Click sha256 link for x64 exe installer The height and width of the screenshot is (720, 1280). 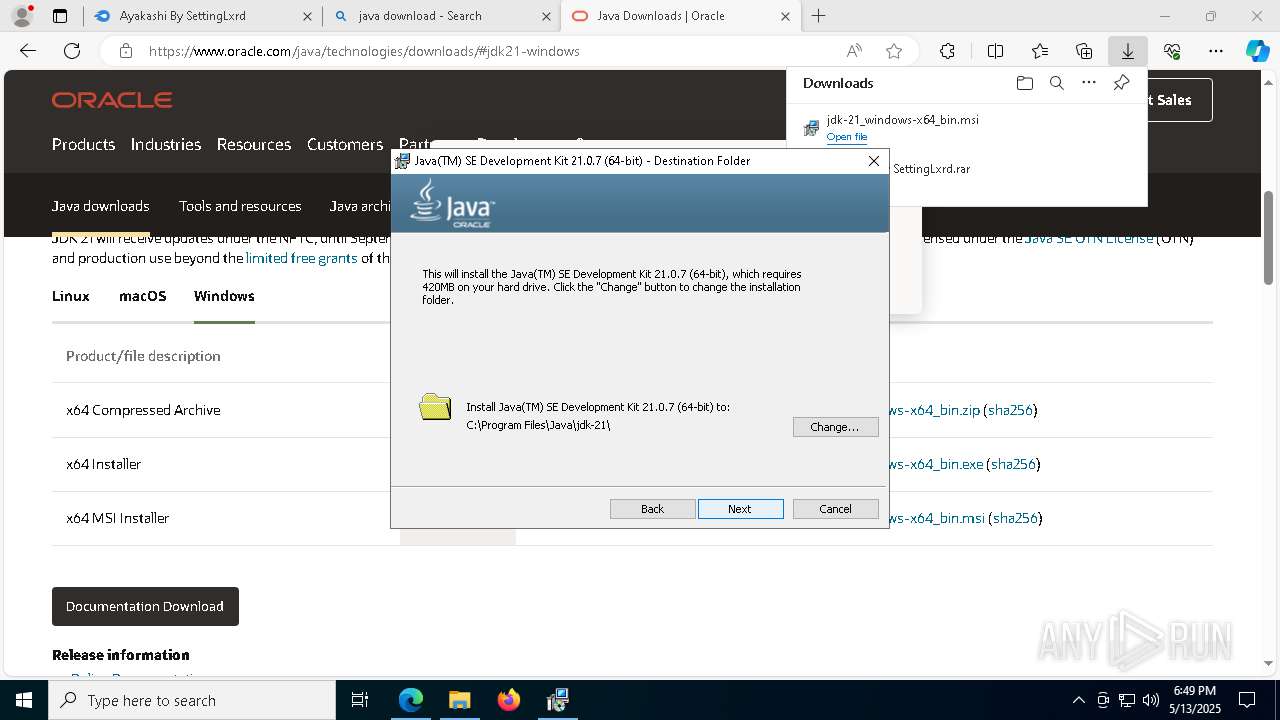tap(1014, 464)
